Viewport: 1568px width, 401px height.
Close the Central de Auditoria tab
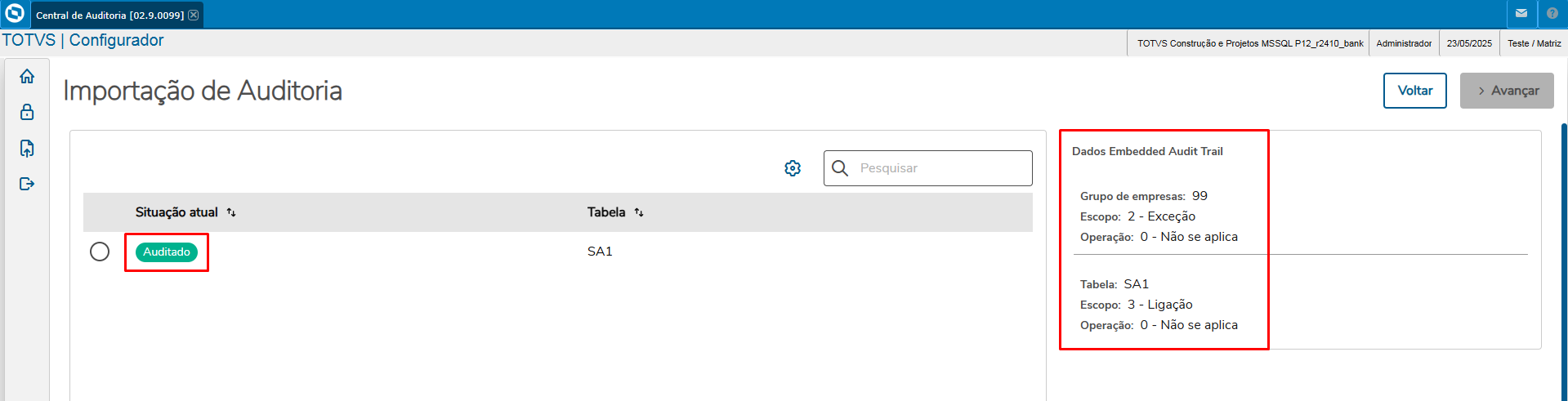(x=194, y=15)
